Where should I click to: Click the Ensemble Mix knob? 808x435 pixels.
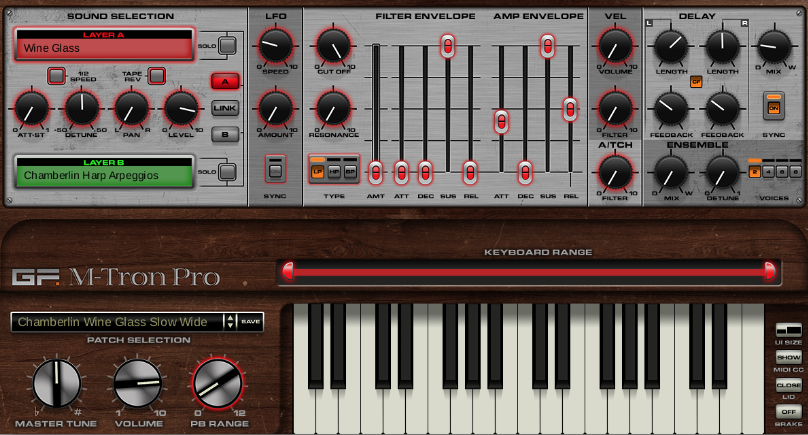pyautogui.click(x=671, y=173)
